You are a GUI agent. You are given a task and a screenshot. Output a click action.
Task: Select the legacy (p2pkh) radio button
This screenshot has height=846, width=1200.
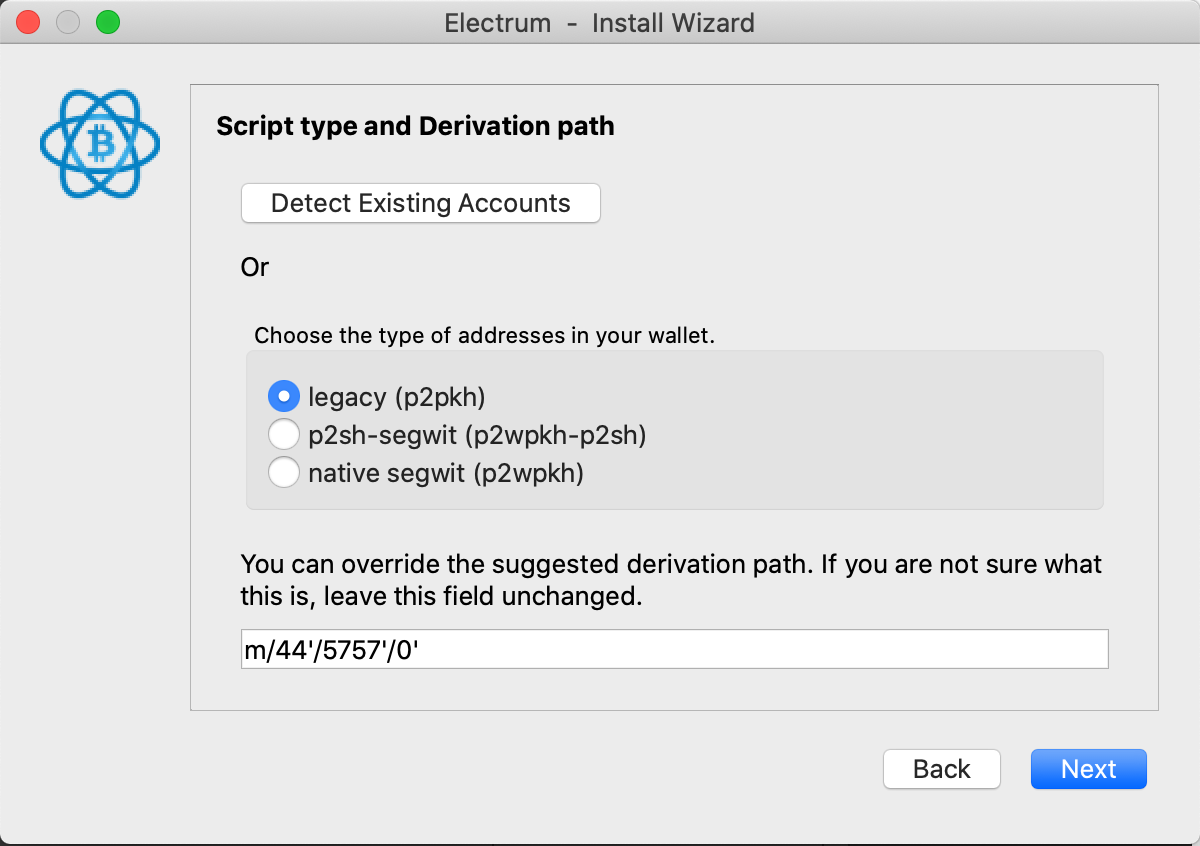click(x=284, y=397)
